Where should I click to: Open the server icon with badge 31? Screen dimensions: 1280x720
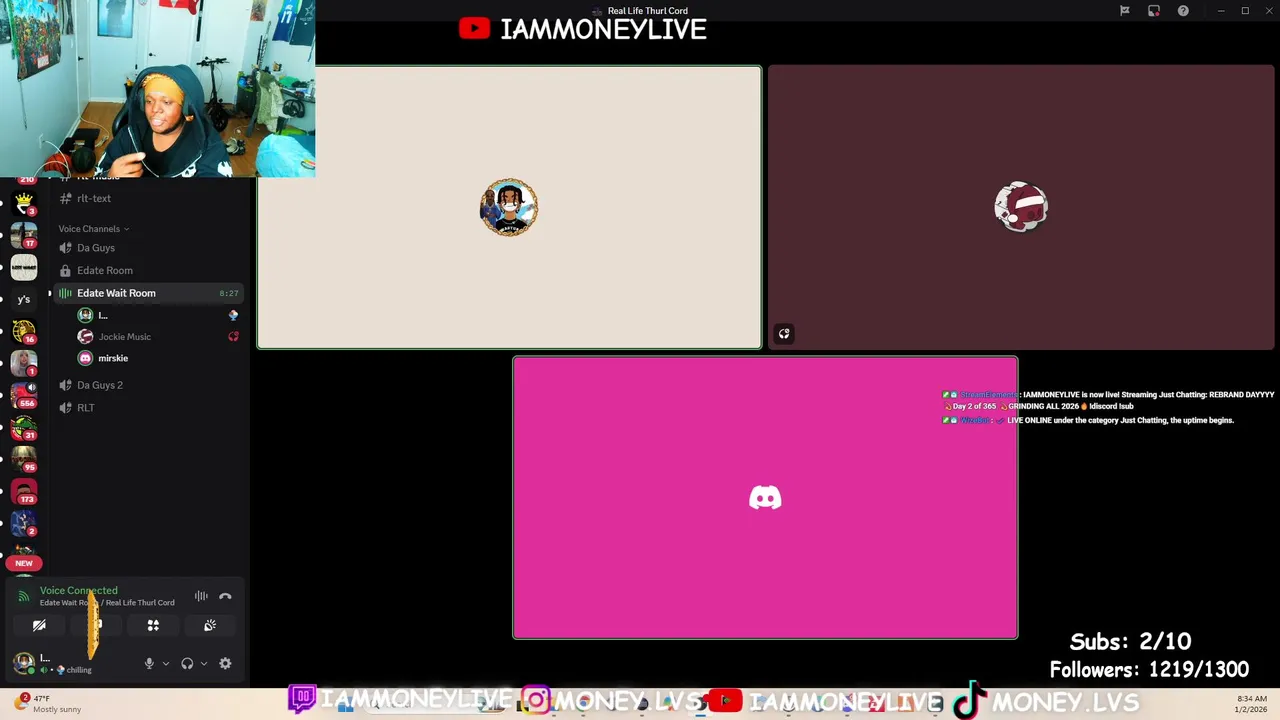[24, 427]
